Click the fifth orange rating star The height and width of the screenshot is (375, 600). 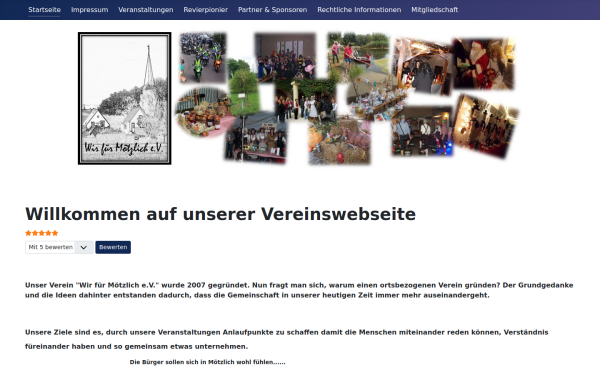pos(55,233)
